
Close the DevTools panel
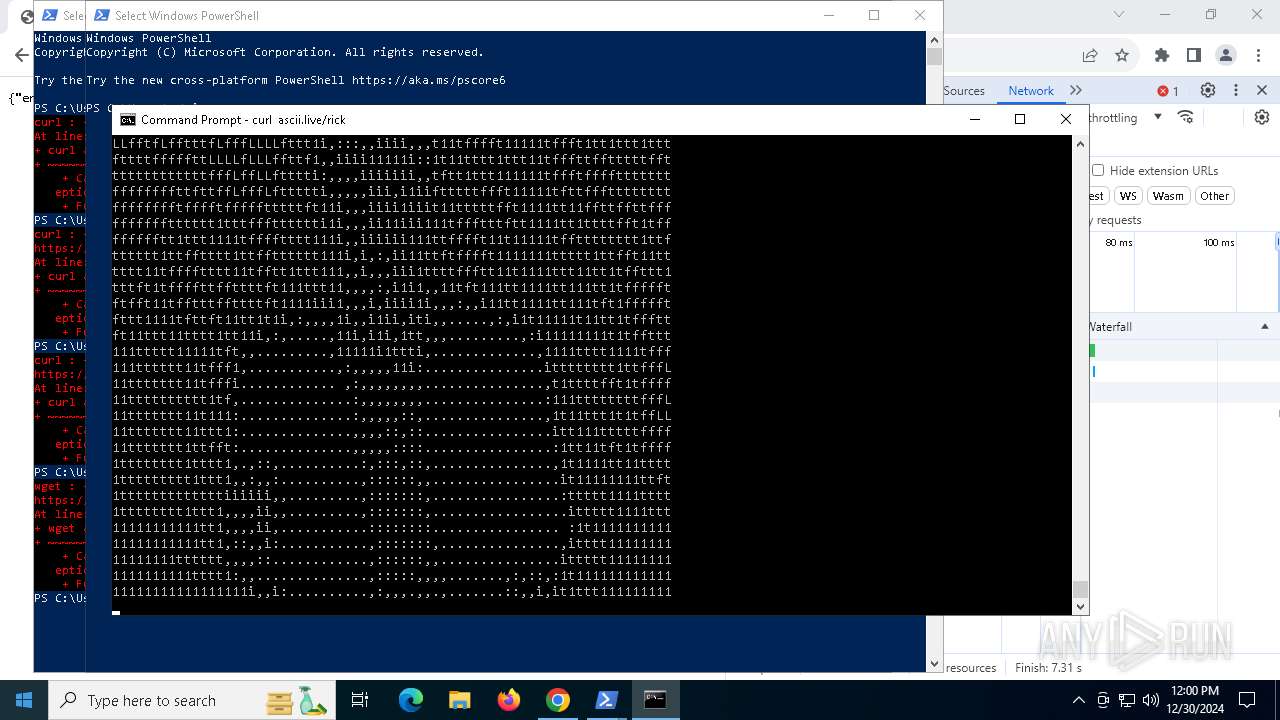coord(1262,90)
